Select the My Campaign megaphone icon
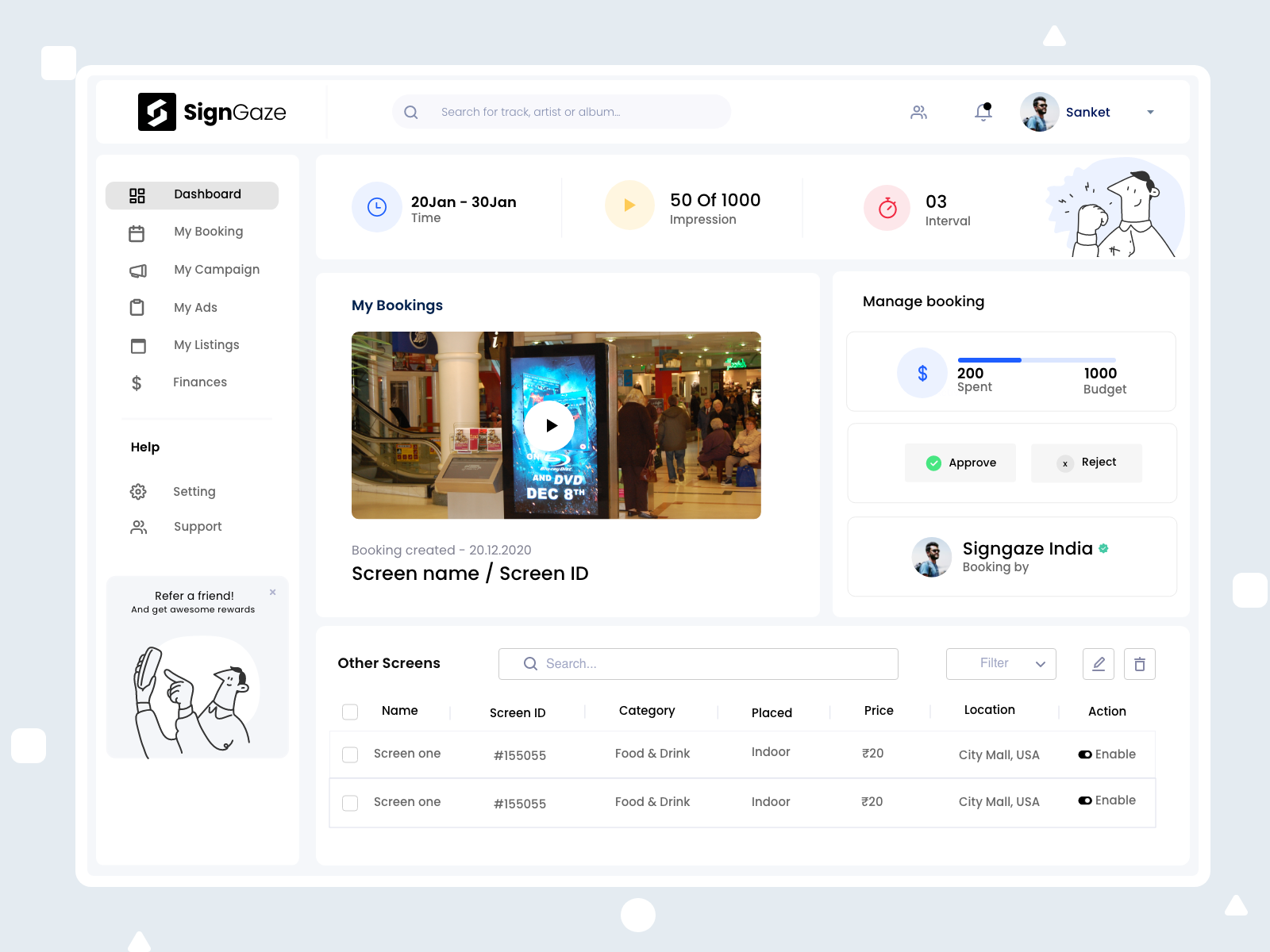This screenshot has width=1270, height=952. pyautogui.click(x=138, y=270)
